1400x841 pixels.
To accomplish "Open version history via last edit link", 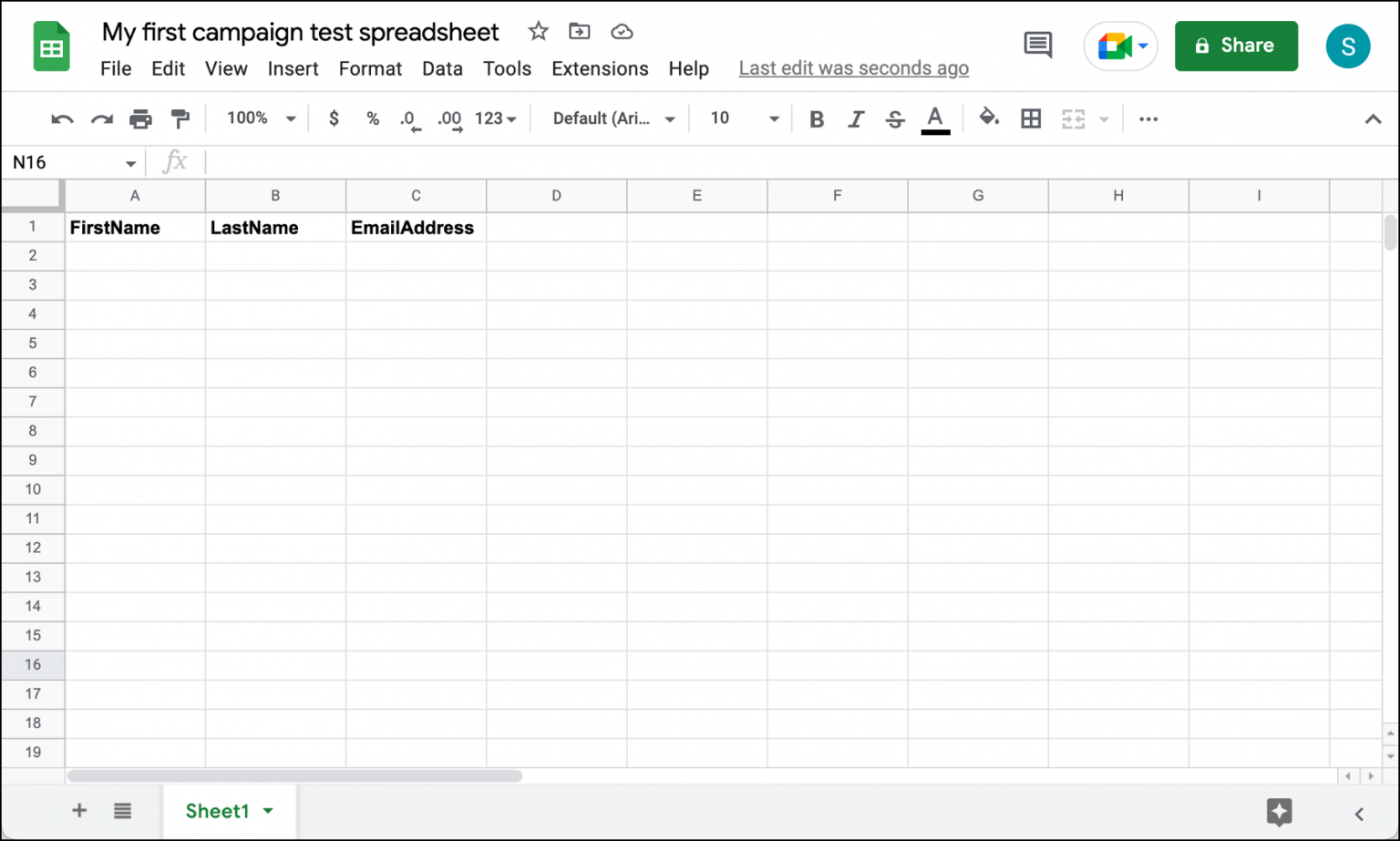I will pos(853,67).
